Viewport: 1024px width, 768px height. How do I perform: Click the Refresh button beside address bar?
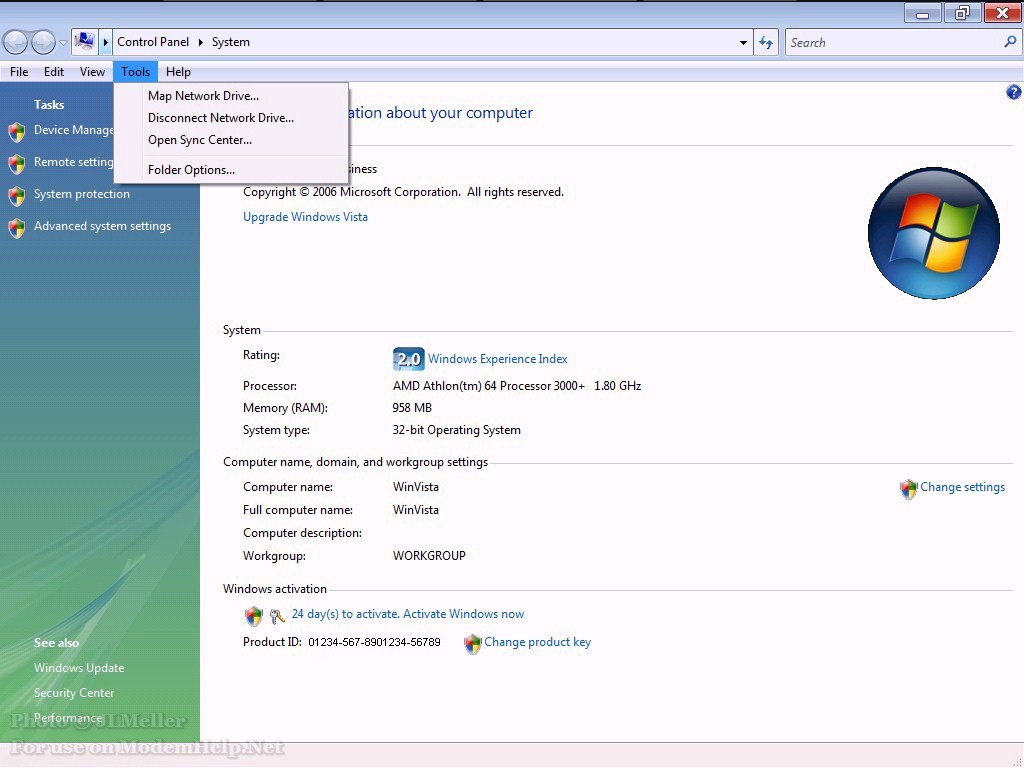766,42
